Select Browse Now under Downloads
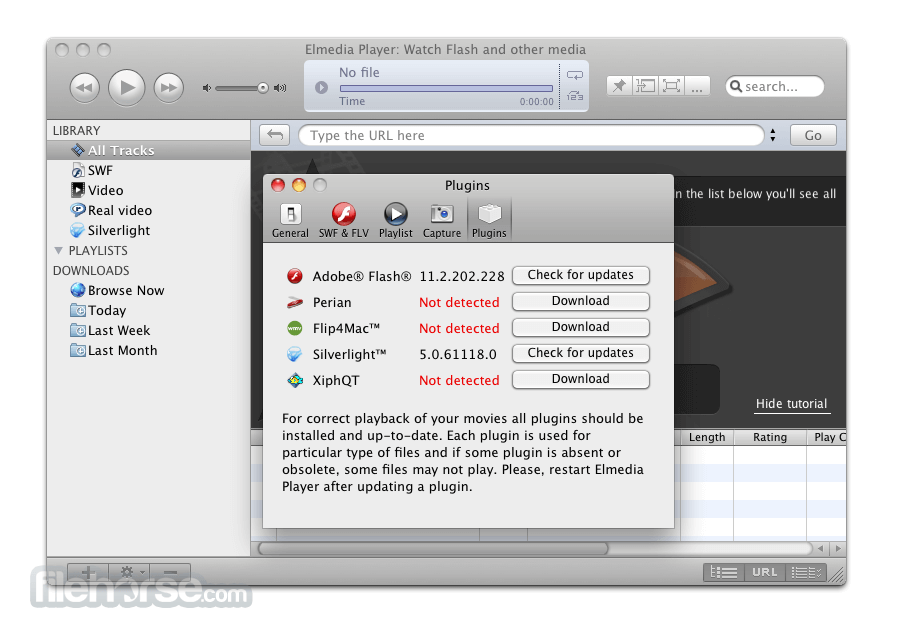The width and height of the screenshot is (900, 638). (x=149, y=290)
